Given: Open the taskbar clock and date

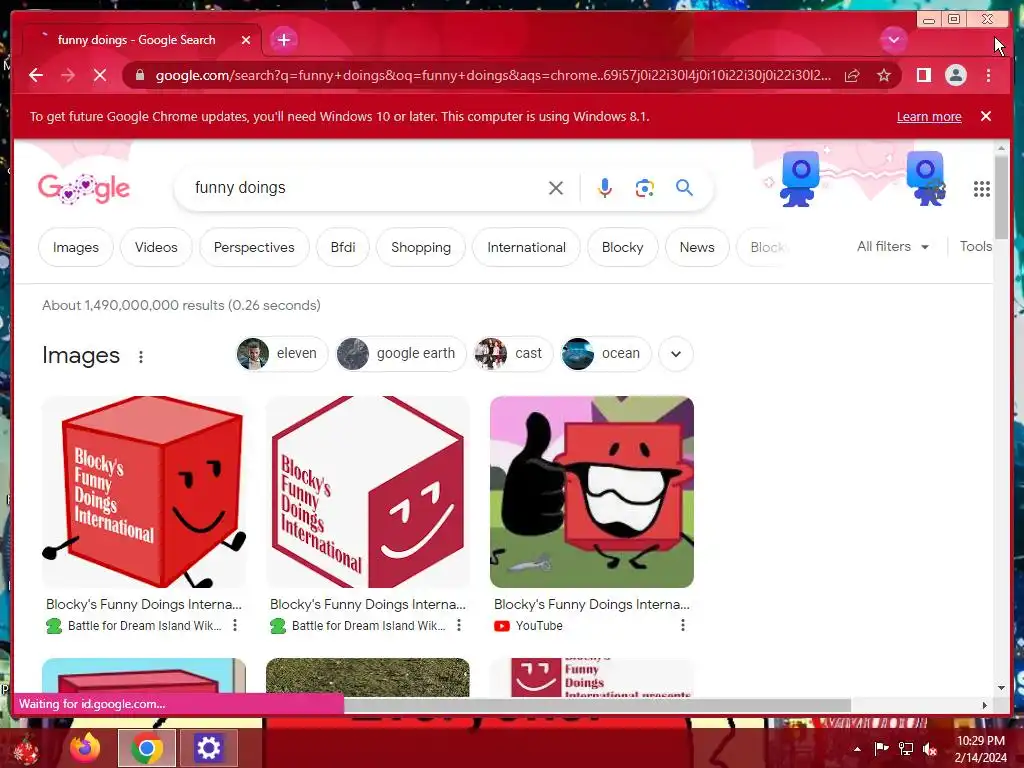Looking at the screenshot, I should click(980, 749).
